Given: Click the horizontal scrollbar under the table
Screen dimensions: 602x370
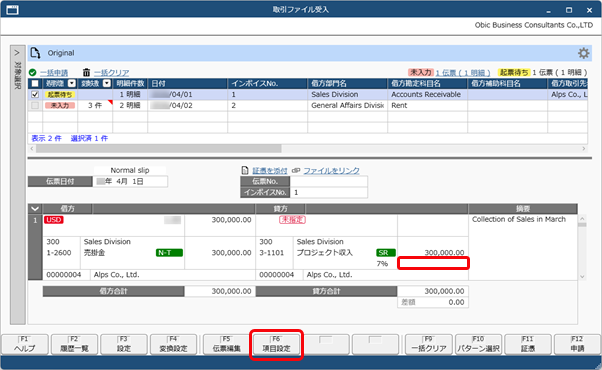Looking at the screenshot, I should click(159, 149).
